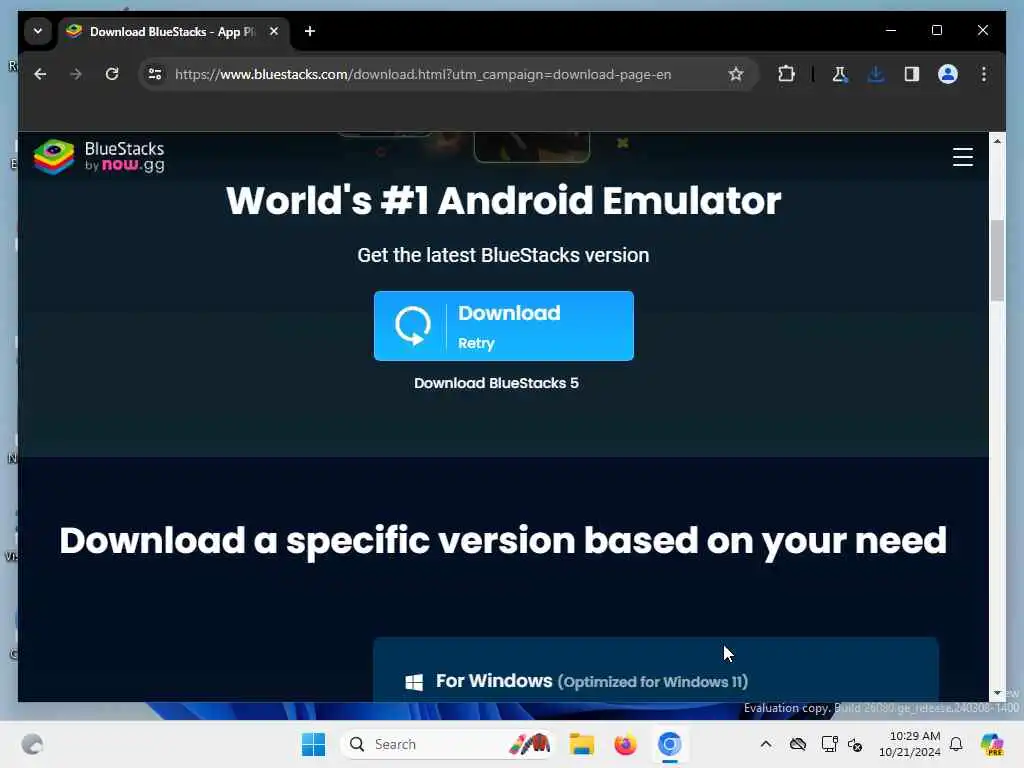Reload the current page

point(112,74)
